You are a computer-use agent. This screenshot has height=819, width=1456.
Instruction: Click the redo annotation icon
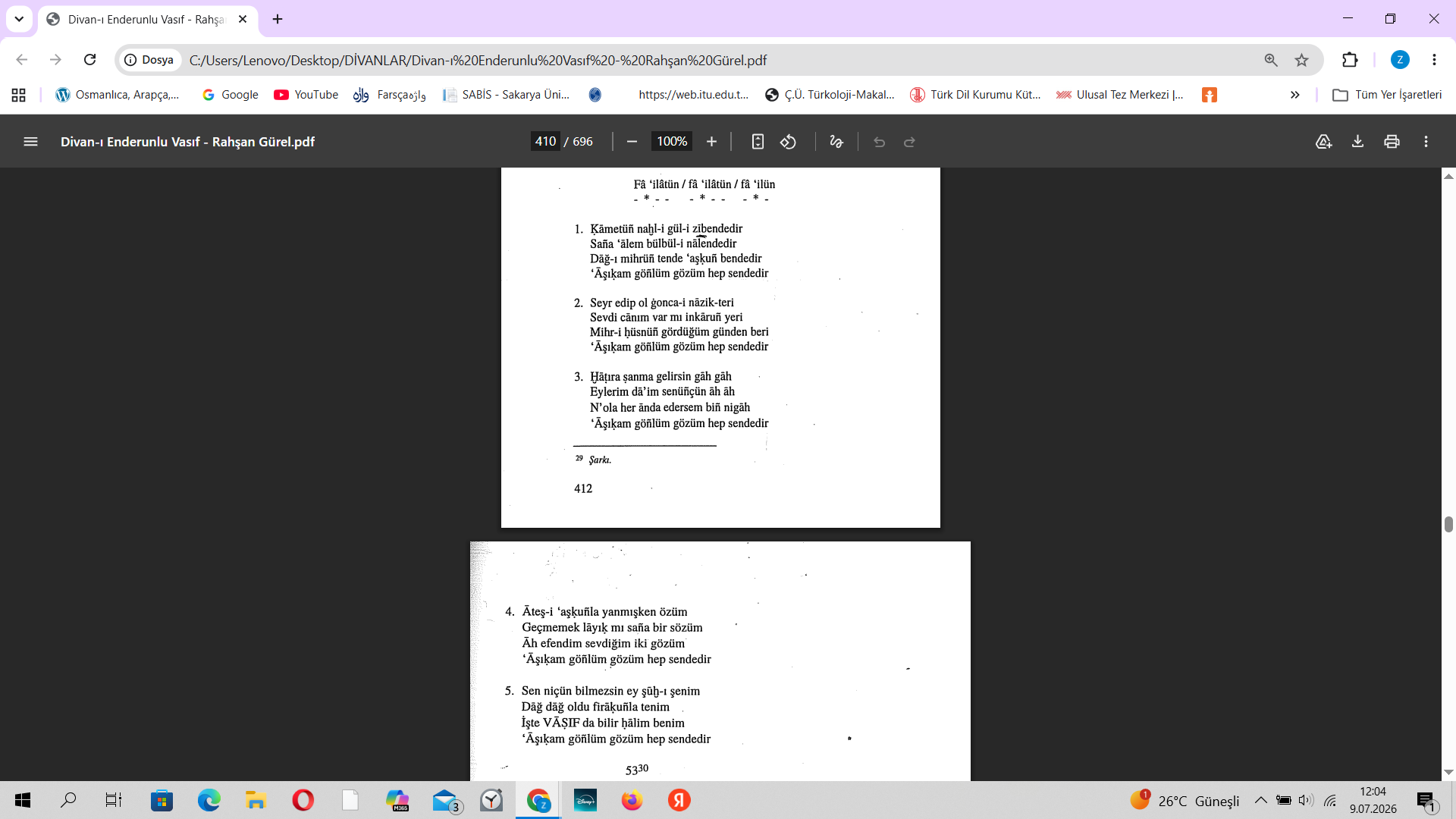(x=909, y=142)
